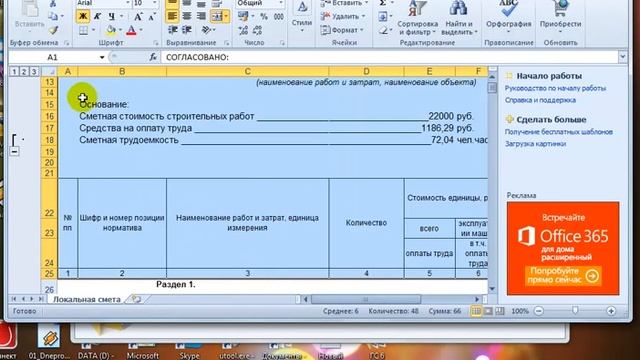Click the Cut scissors icon
This screenshot has height=360, width=640.
point(53,4)
